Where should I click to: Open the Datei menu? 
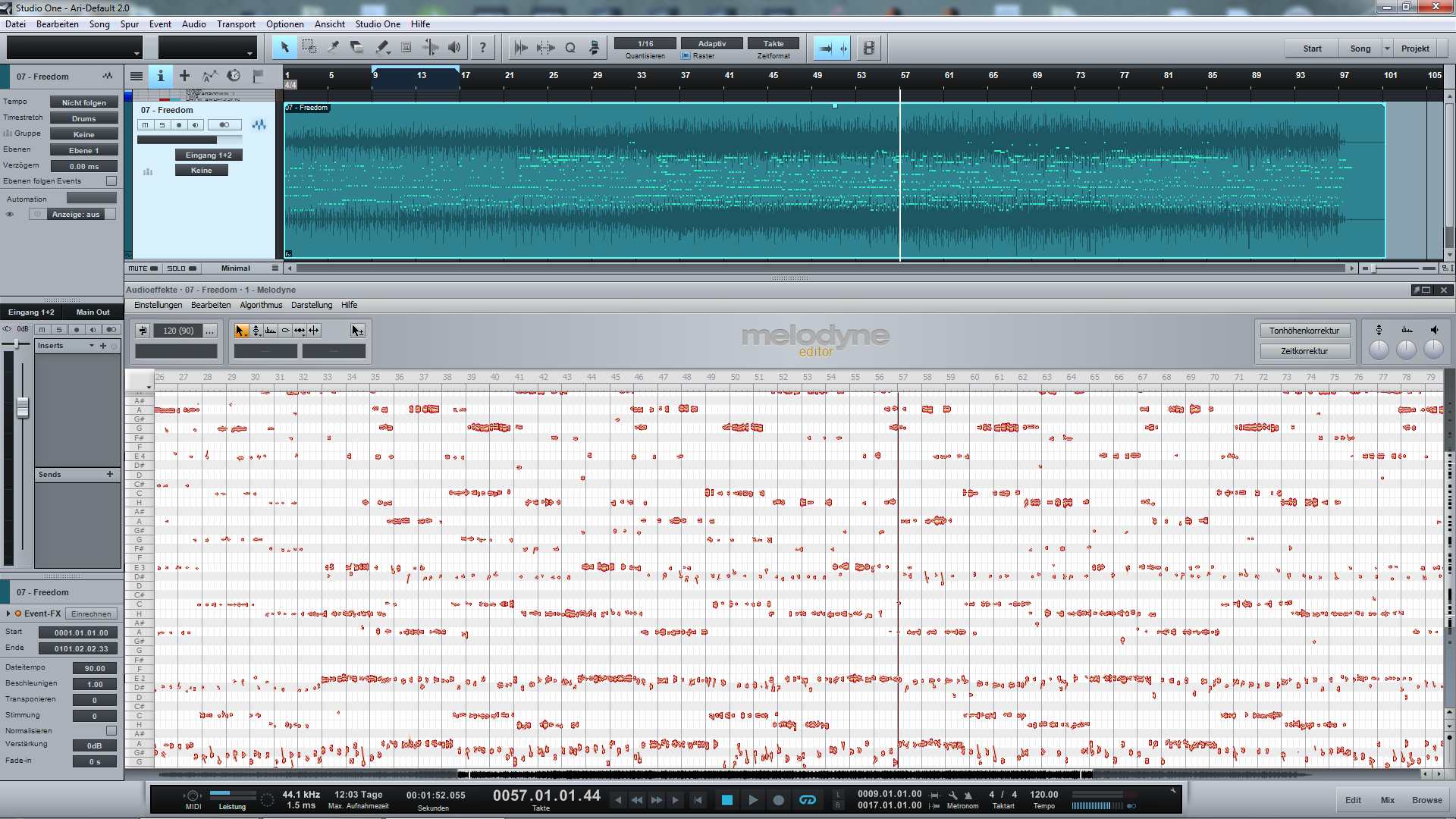point(15,24)
